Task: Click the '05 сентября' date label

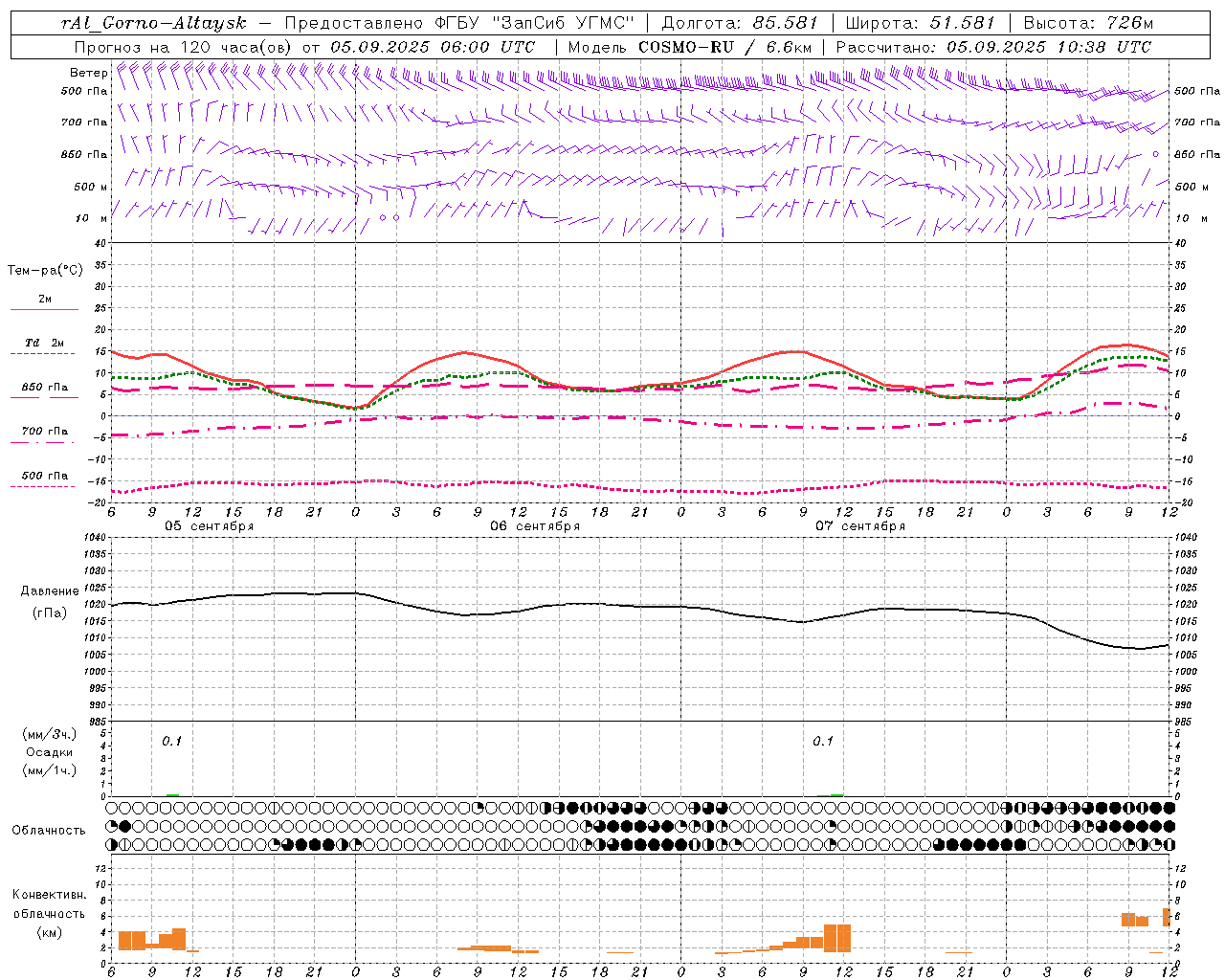Action: 209,526
